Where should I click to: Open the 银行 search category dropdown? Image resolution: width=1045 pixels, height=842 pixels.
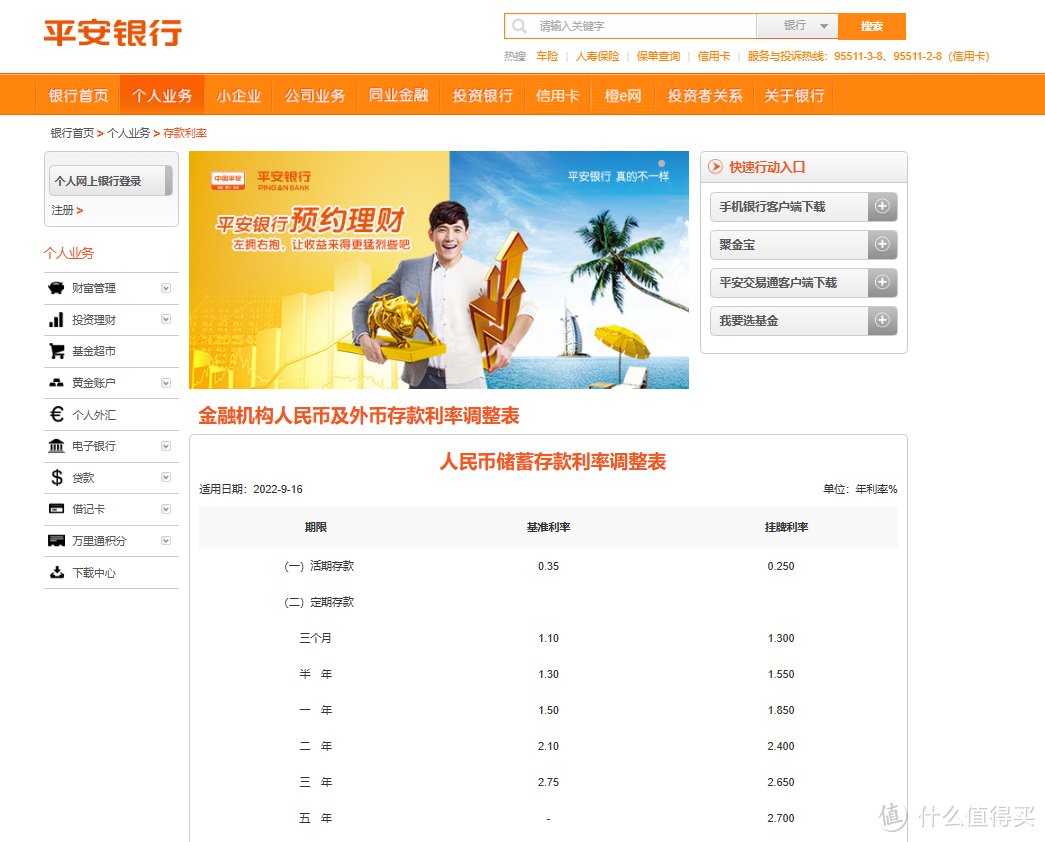(797, 26)
